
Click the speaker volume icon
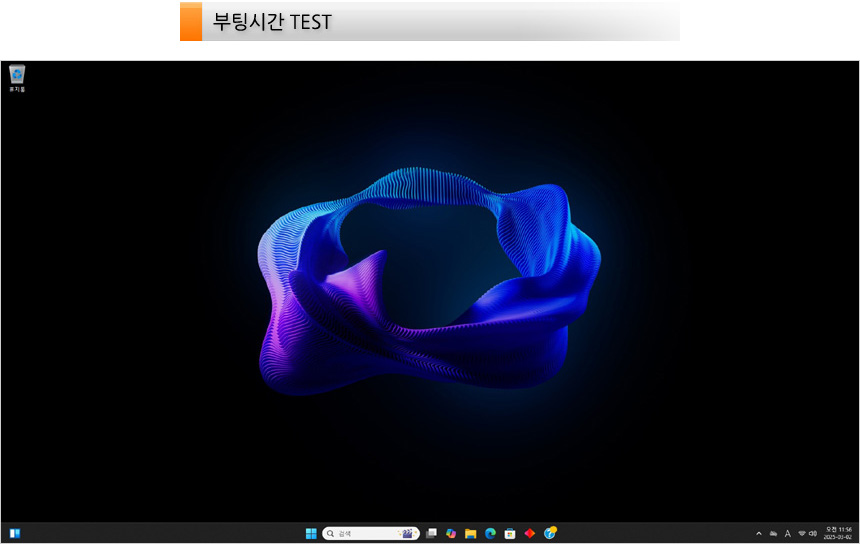click(x=813, y=534)
